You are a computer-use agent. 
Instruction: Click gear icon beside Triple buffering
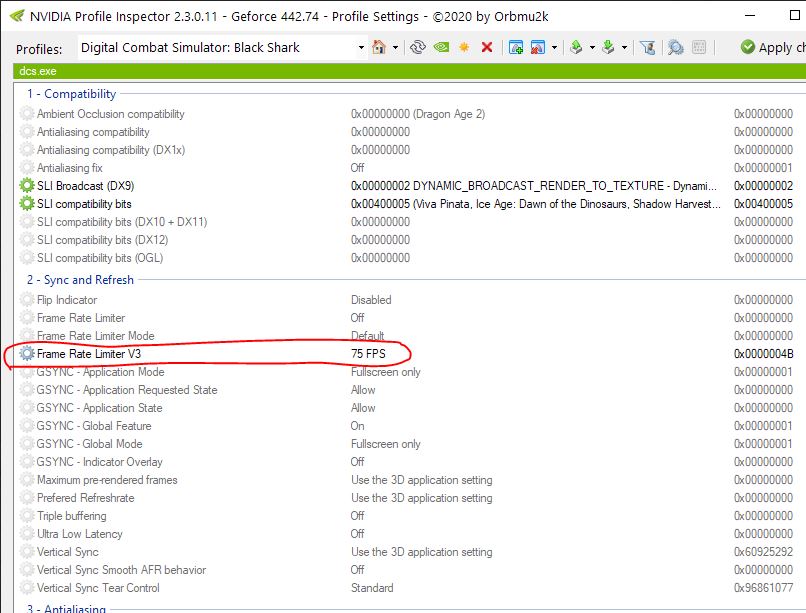(27, 515)
